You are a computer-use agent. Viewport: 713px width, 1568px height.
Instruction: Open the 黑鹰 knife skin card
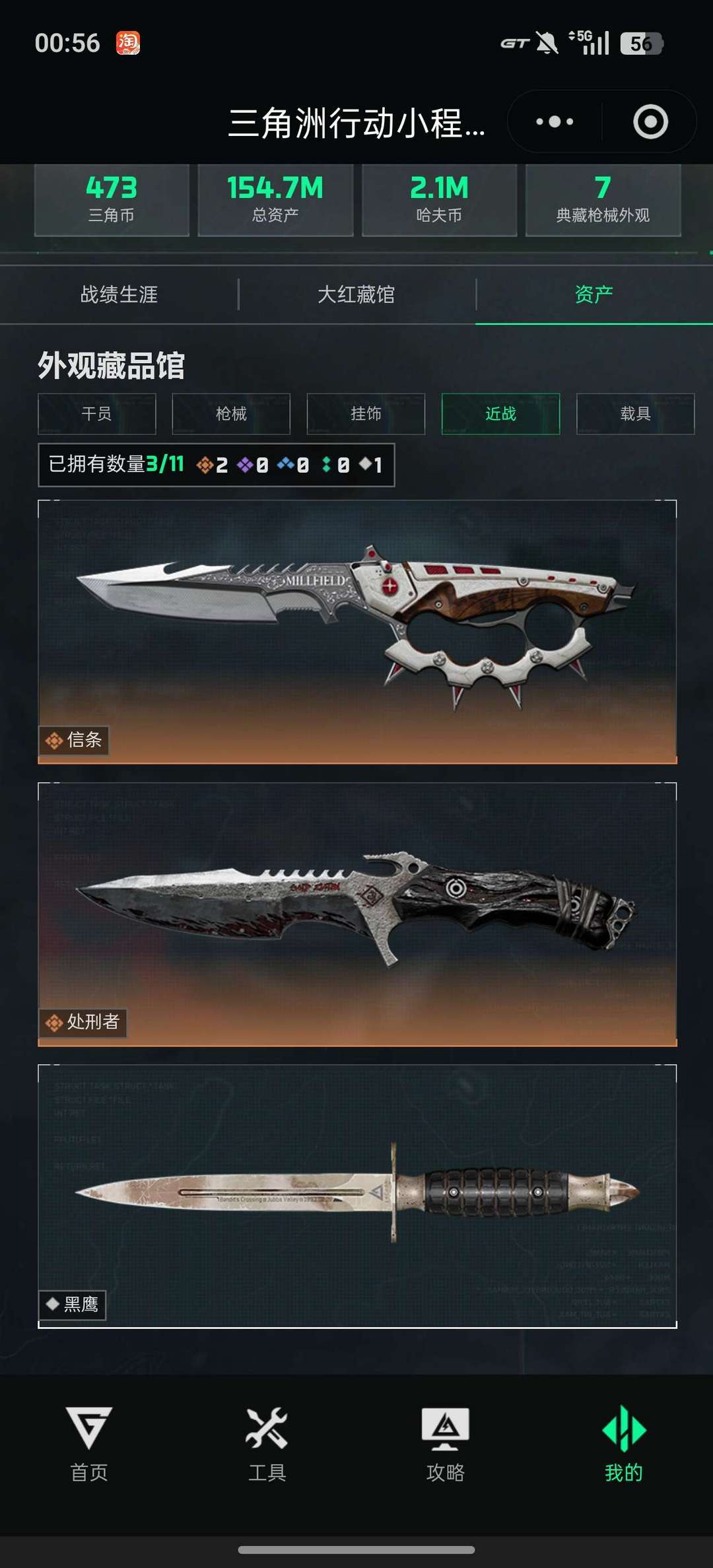coord(357,1196)
